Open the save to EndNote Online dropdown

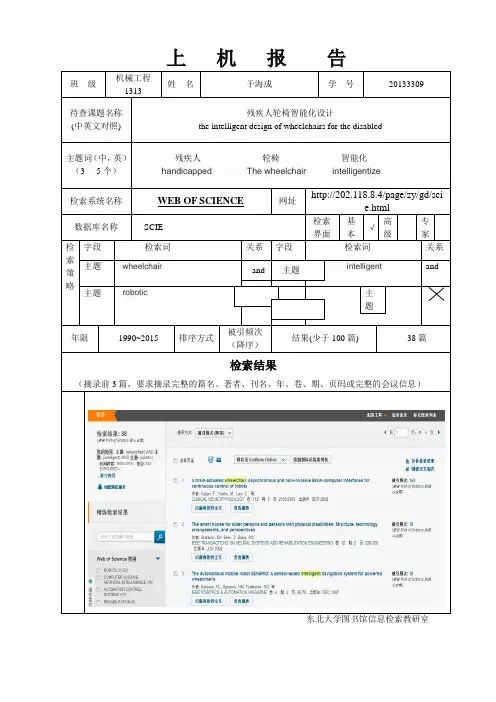[x=261, y=460]
